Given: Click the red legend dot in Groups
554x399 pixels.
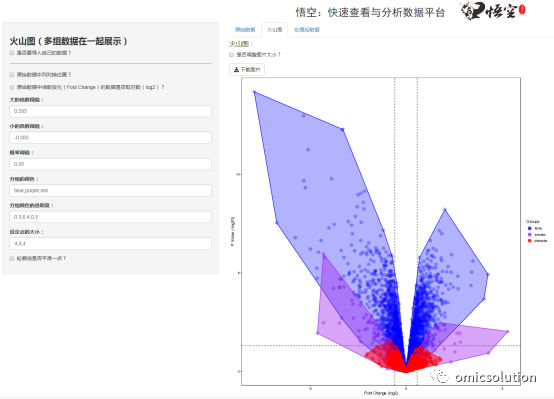Looking at the screenshot, I should pos(529,241).
